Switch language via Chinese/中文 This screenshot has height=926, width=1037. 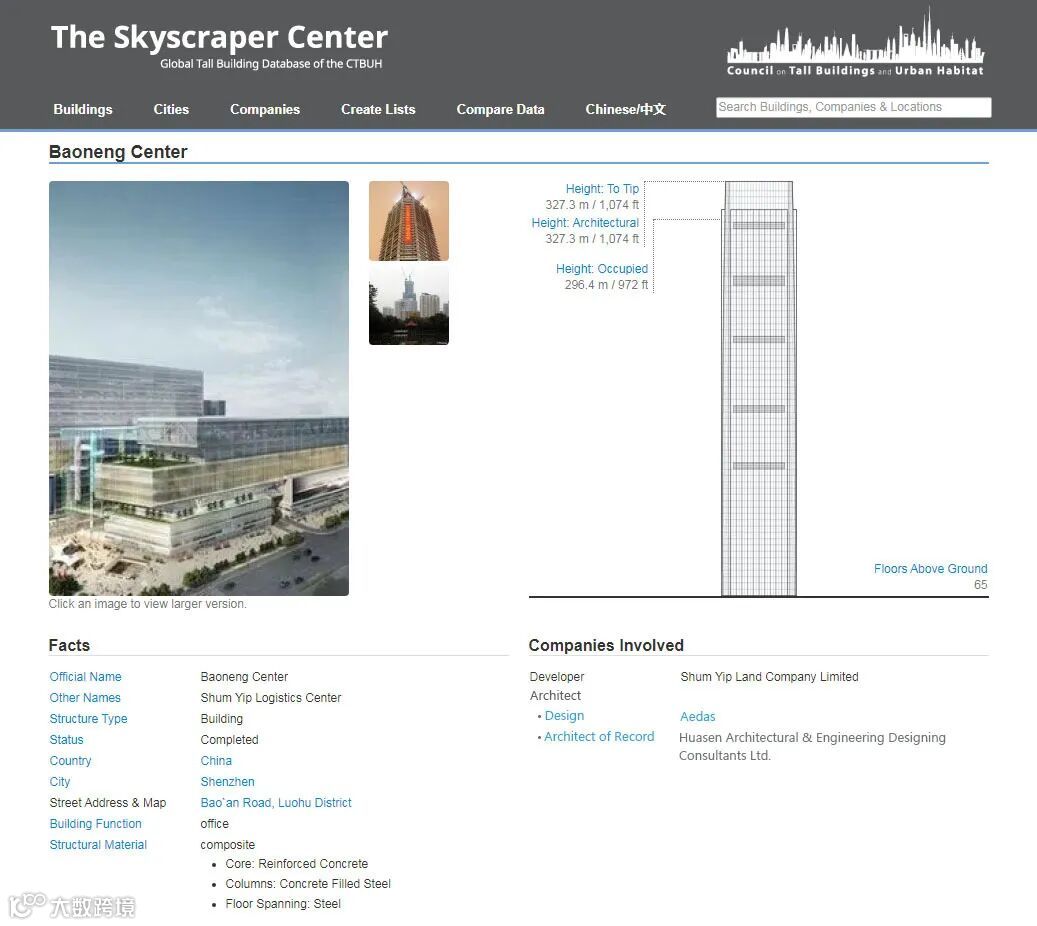625,109
